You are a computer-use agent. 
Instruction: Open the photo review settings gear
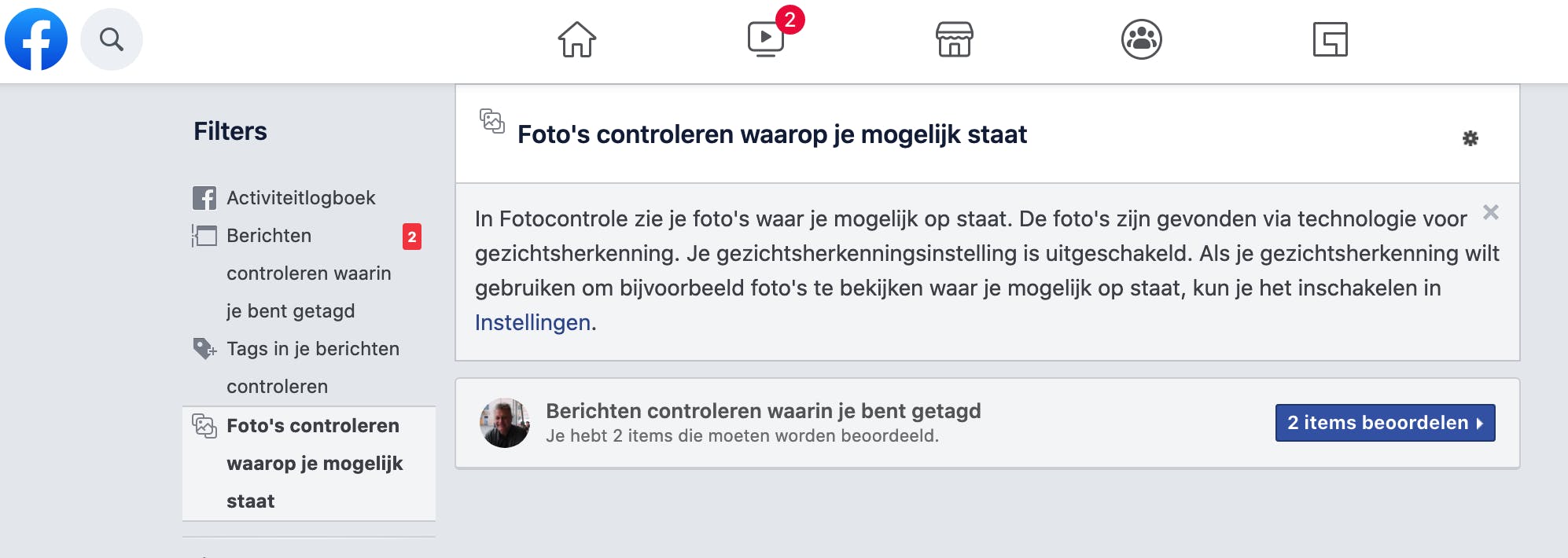pos(1470,138)
